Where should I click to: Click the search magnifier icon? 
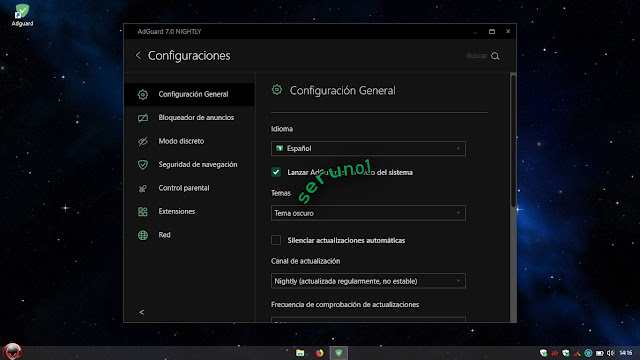[x=495, y=56]
